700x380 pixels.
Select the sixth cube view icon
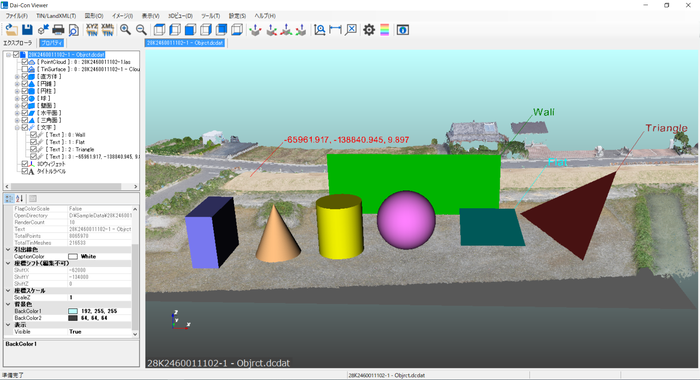[x=237, y=30]
